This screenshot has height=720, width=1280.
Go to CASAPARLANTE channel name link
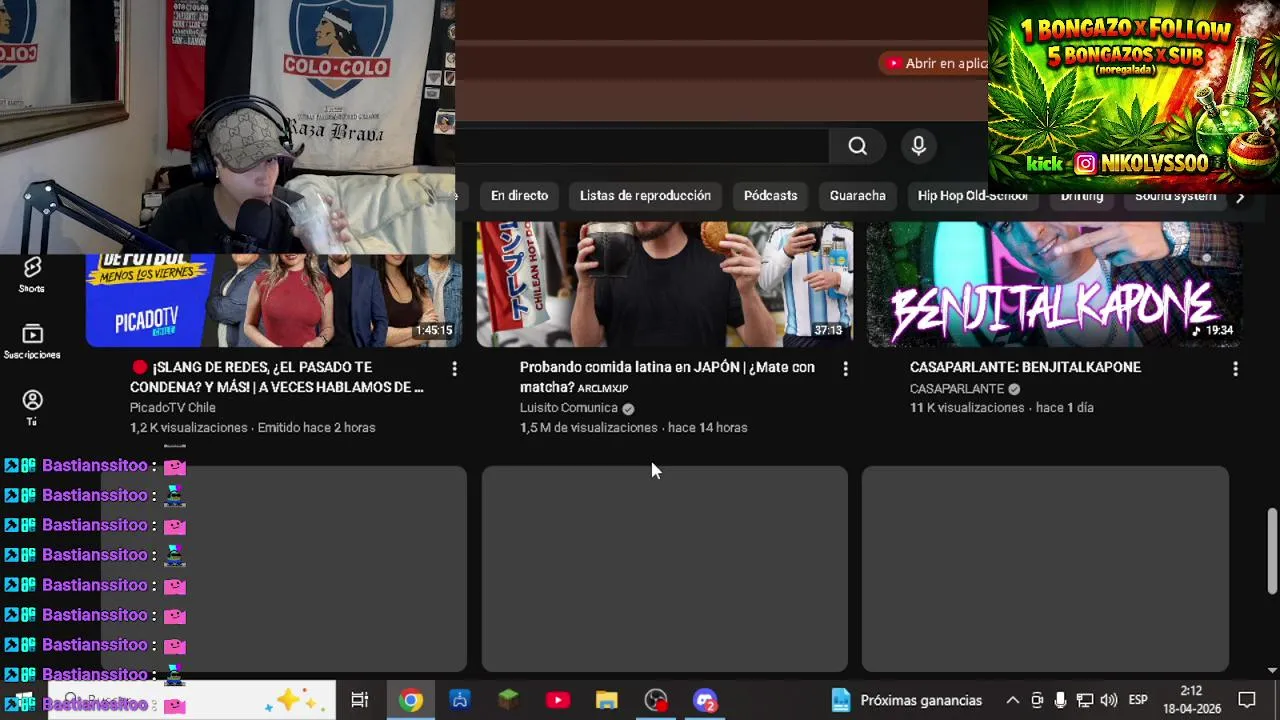pos(956,389)
